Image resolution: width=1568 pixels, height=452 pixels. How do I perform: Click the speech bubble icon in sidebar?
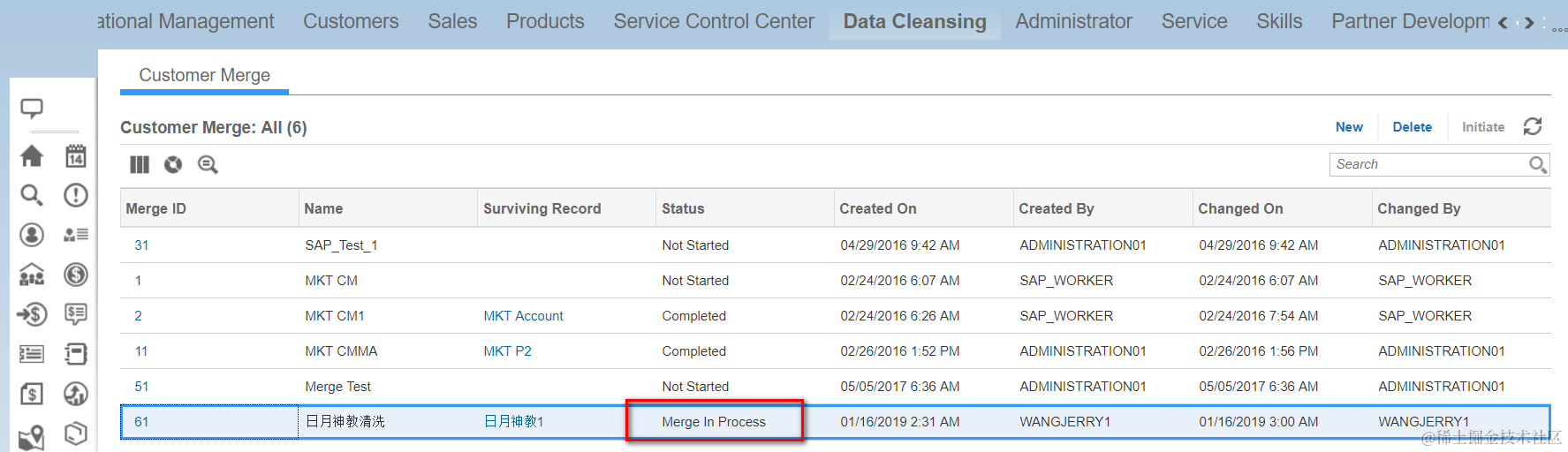tap(32, 109)
